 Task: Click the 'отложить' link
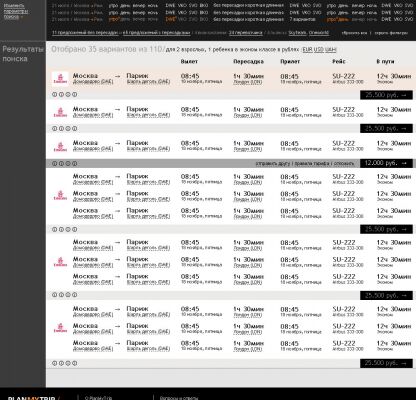click(x=344, y=164)
